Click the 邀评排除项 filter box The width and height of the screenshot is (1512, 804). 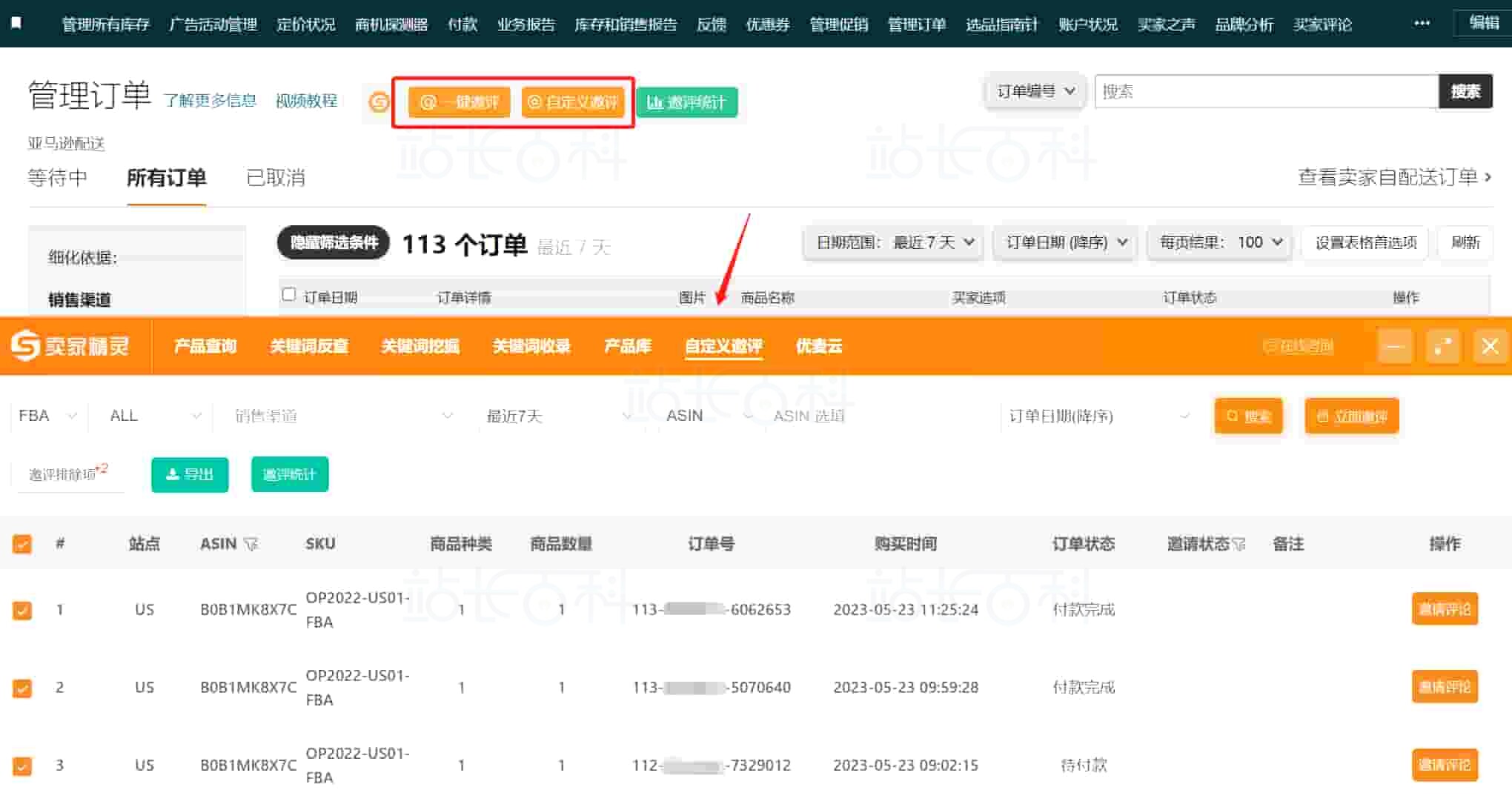(68, 474)
